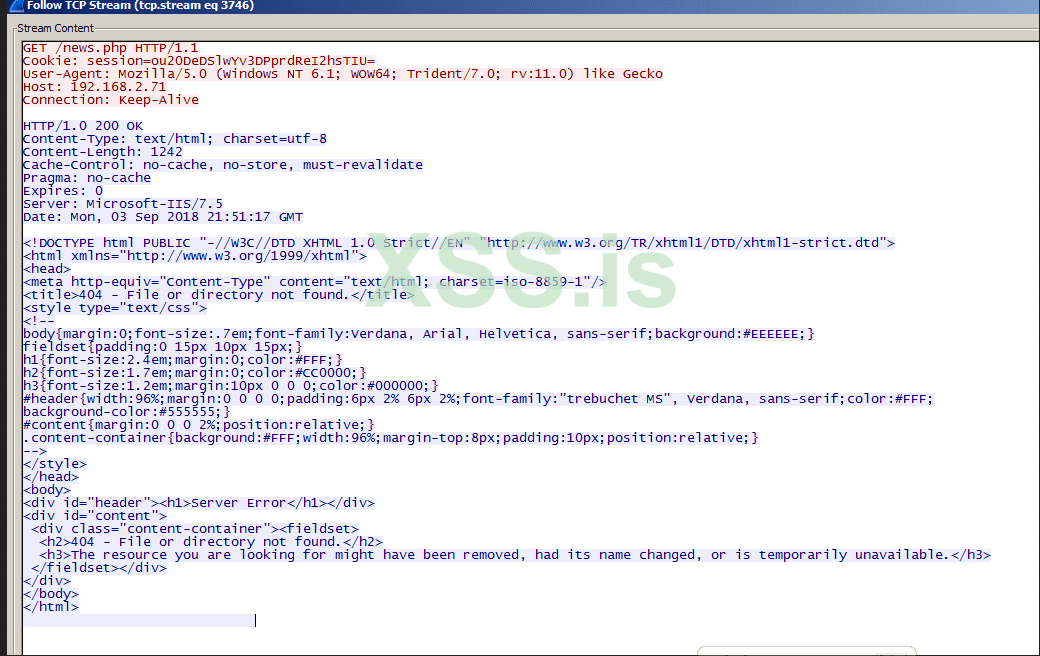Click the closing </style> tag line
Image resolution: width=1040 pixels, height=656 pixels.
point(54,464)
